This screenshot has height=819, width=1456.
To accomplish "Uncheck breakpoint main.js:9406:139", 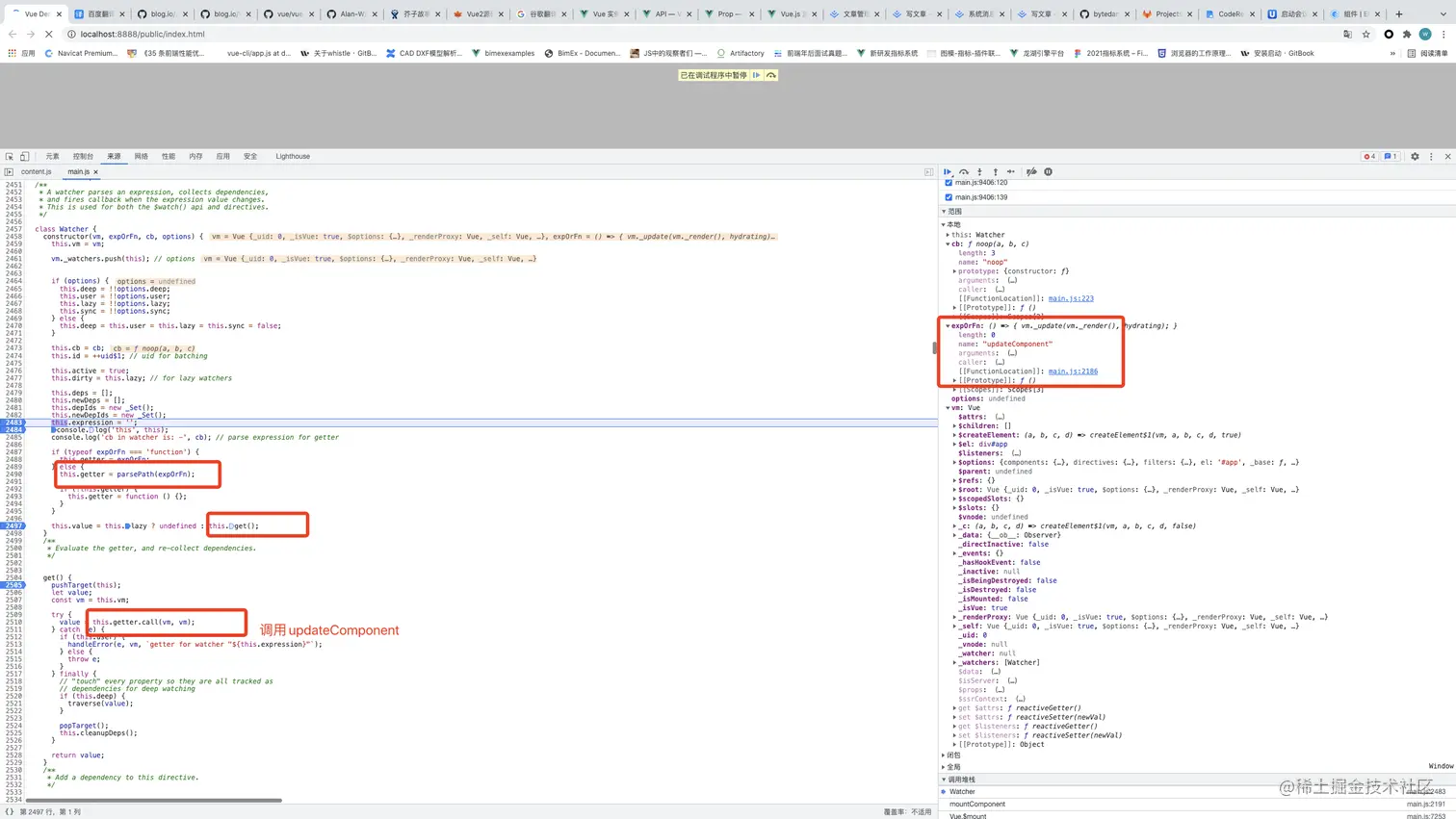I will pyautogui.click(x=949, y=197).
